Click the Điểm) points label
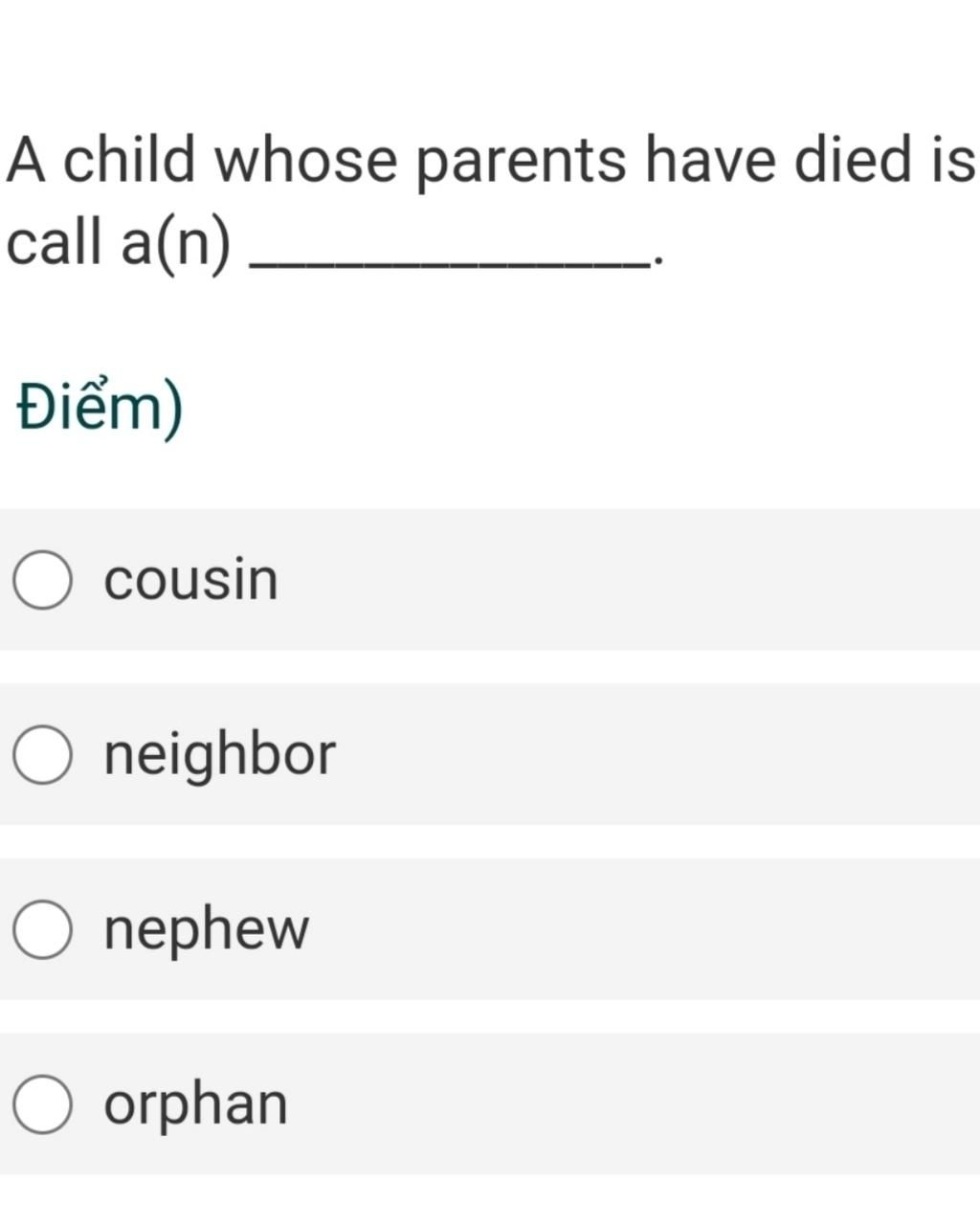980x1225 pixels. 100,409
